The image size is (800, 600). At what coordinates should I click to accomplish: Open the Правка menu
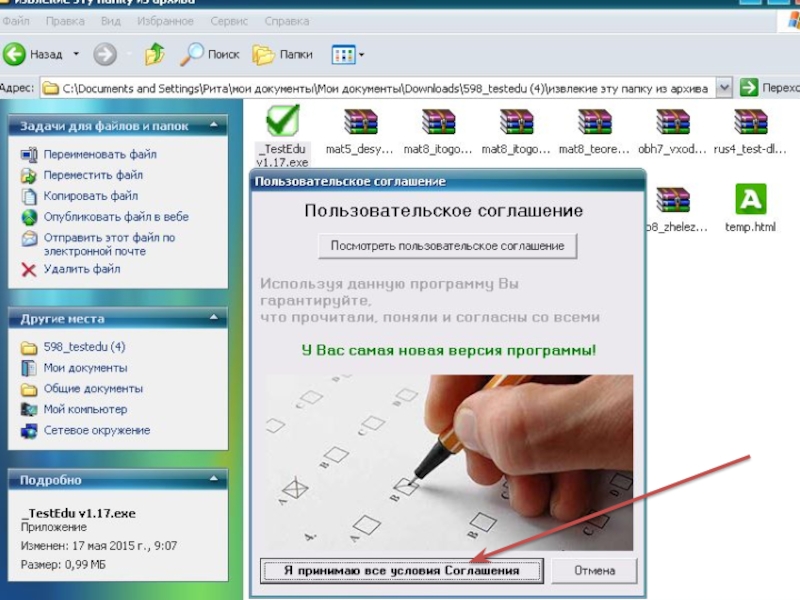click(65, 21)
